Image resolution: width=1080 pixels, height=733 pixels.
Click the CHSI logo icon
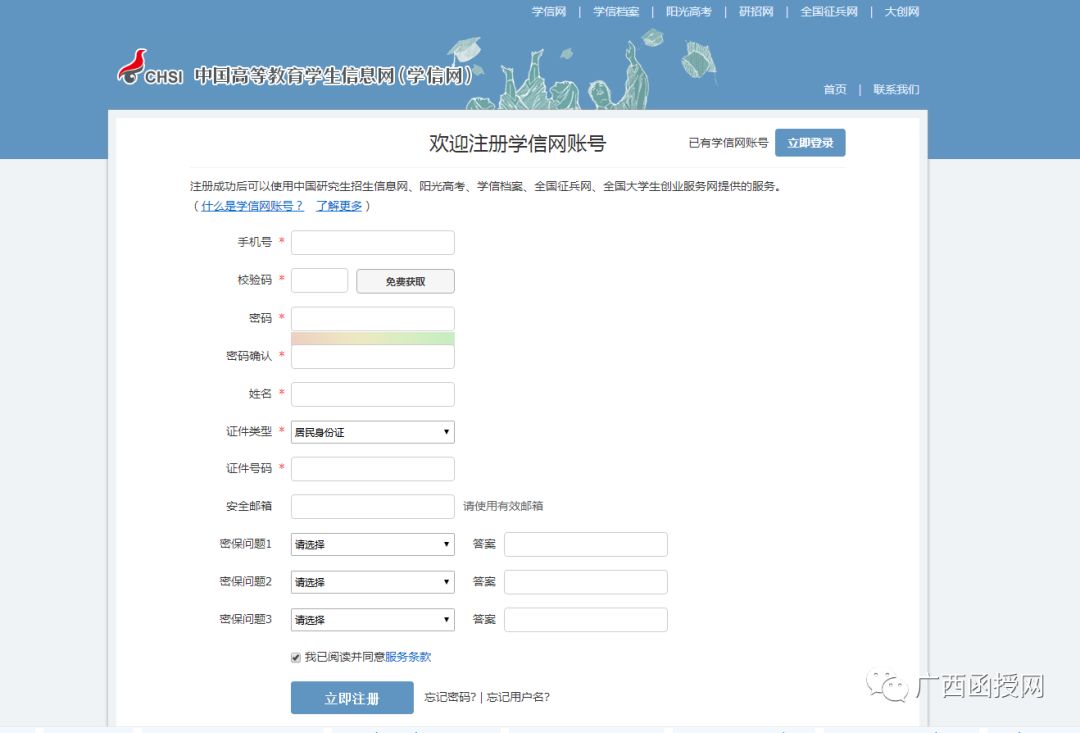(x=149, y=67)
